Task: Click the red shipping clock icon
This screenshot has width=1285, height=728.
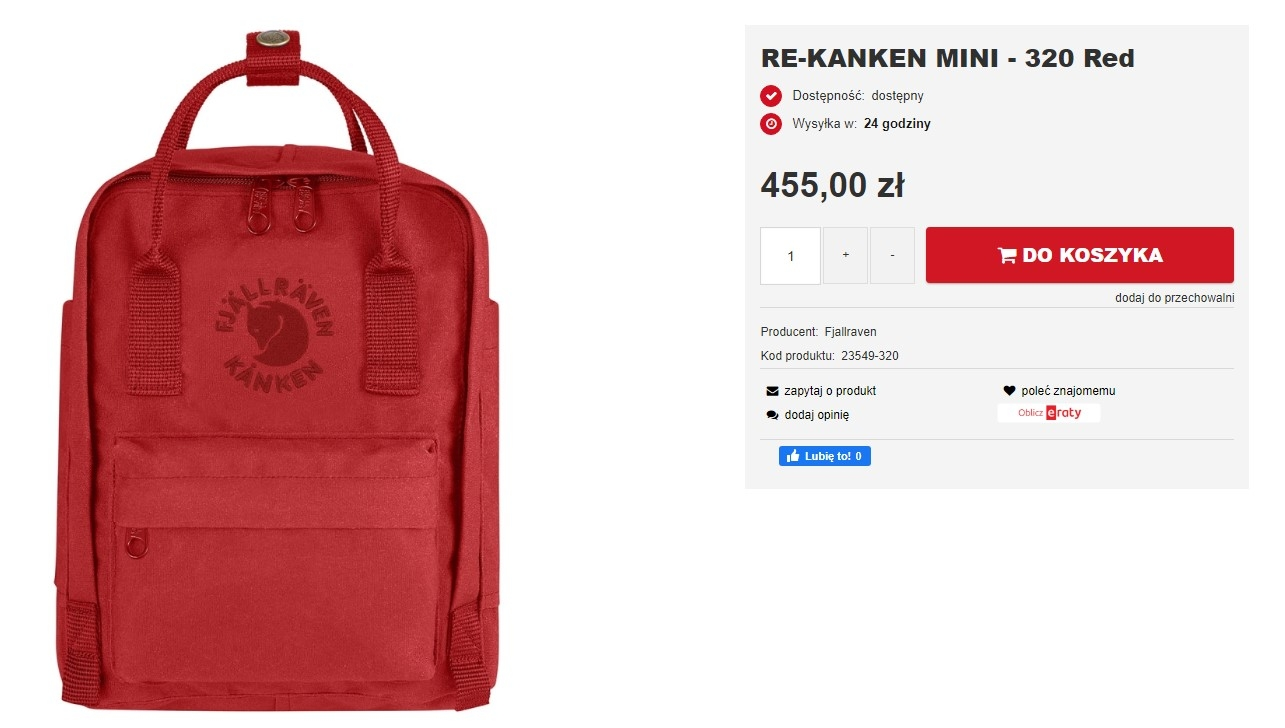Action: pos(771,124)
